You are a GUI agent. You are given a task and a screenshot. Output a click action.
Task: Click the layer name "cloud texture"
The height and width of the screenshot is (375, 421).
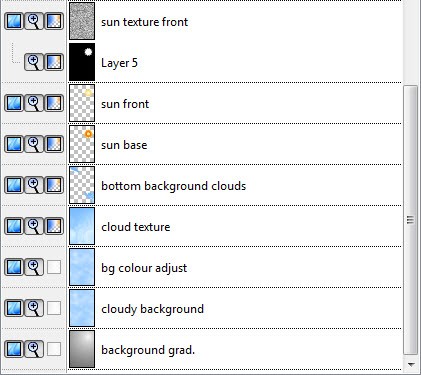pyautogui.click(x=136, y=227)
